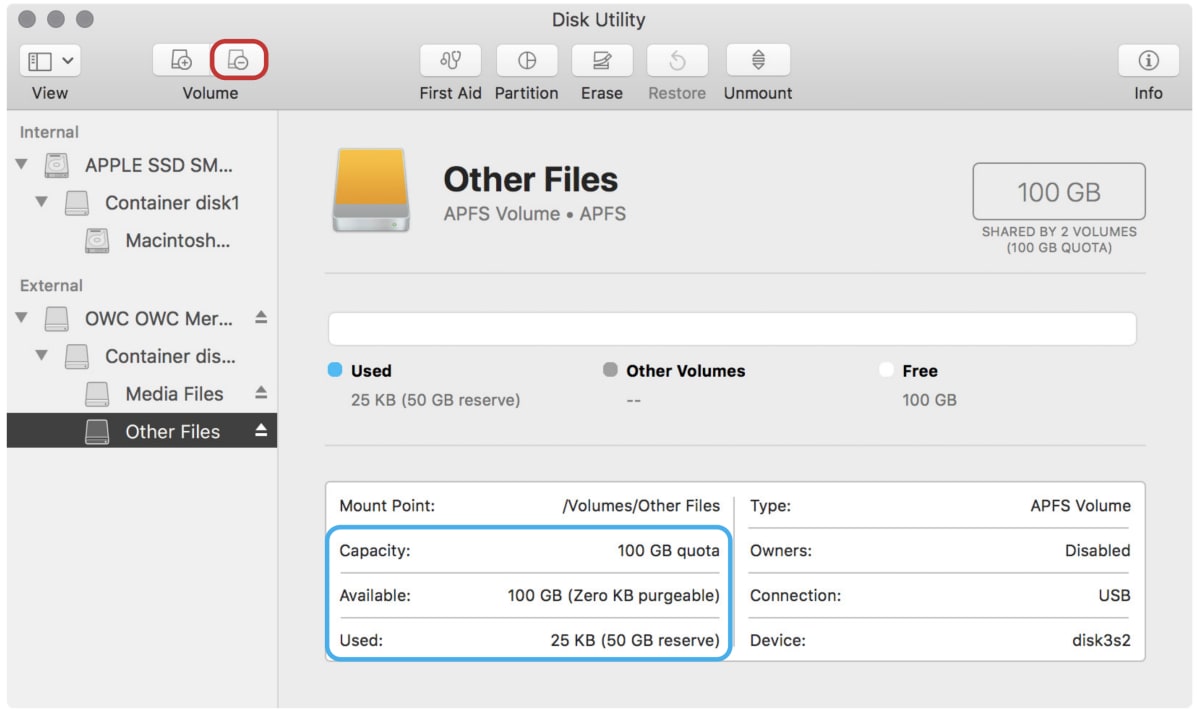Eject the Media Files volume
Viewport: 1200px width, 715px height.
tap(261, 393)
